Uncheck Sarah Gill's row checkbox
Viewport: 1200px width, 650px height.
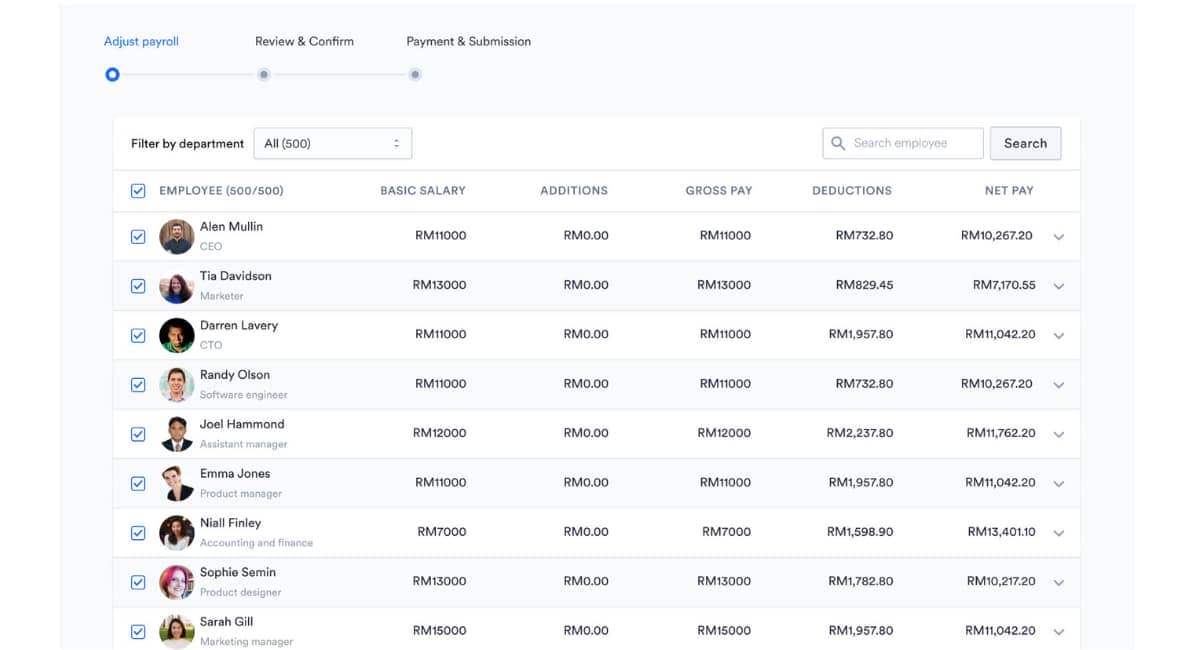[137, 630]
